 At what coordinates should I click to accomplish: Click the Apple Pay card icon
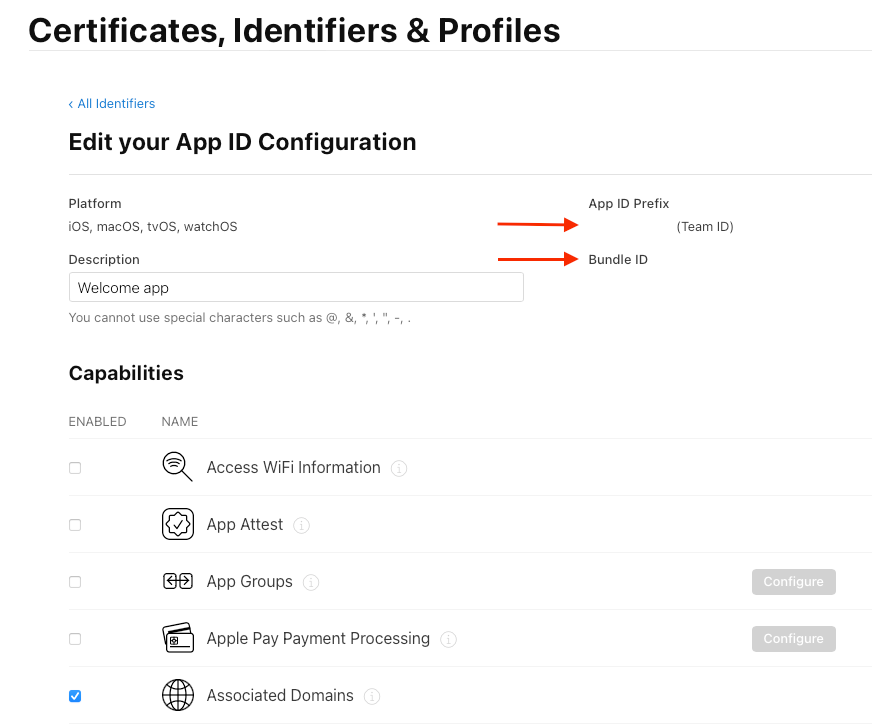click(x=177, y=638)
